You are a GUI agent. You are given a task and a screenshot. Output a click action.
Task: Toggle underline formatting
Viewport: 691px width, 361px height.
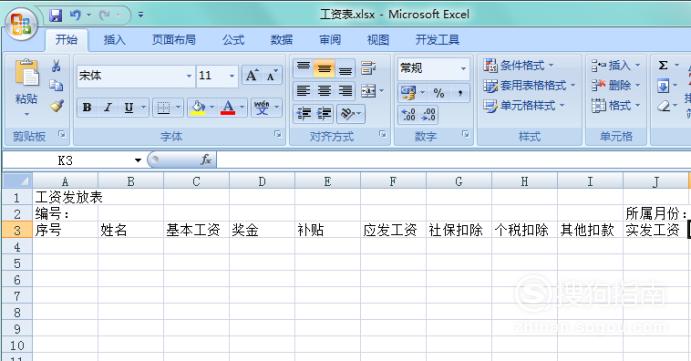coord(128,107)
